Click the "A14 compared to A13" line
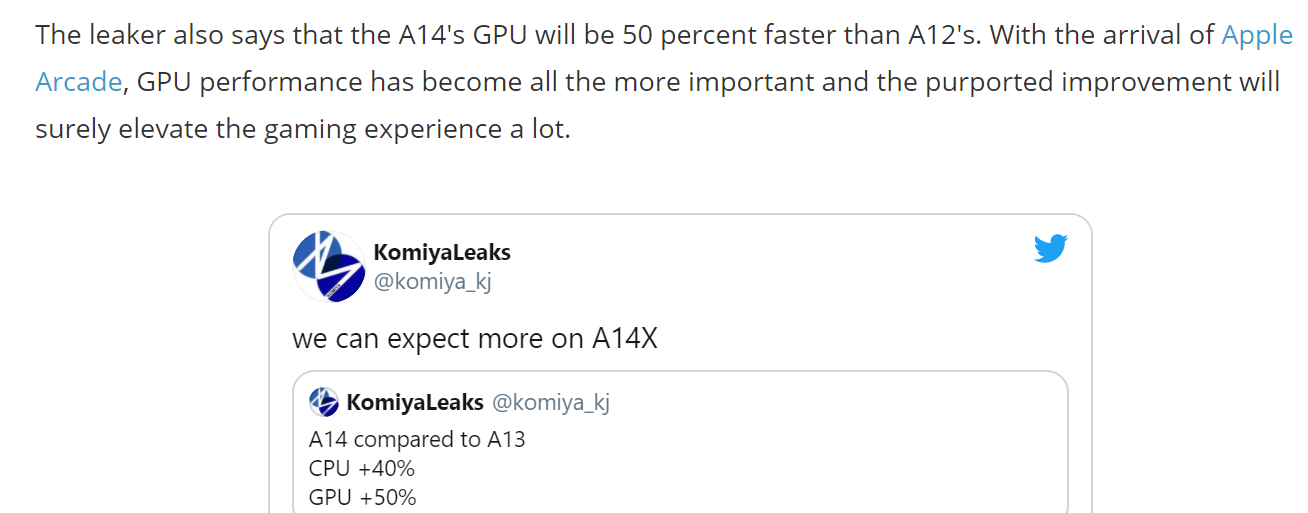The image size is (1308, 513). coord(417,439)
